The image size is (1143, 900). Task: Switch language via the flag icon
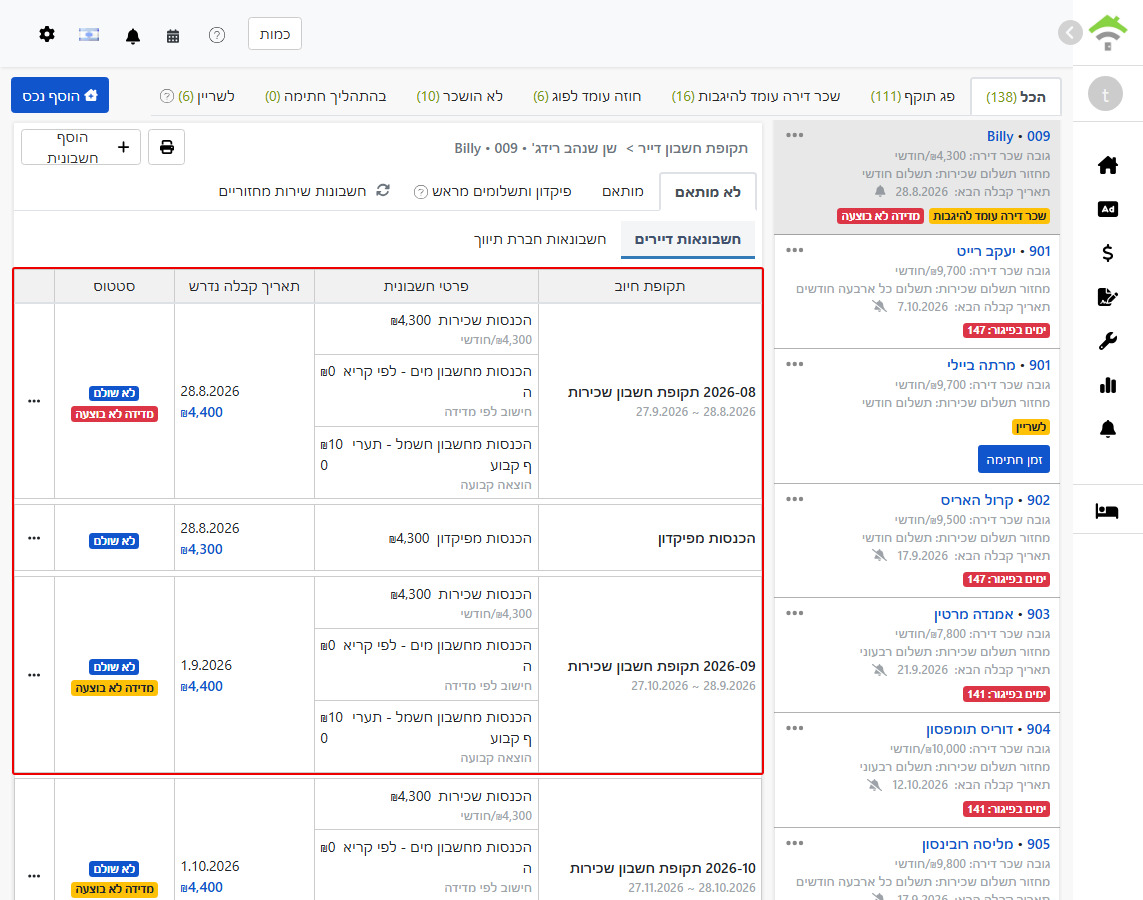point(89,34)
